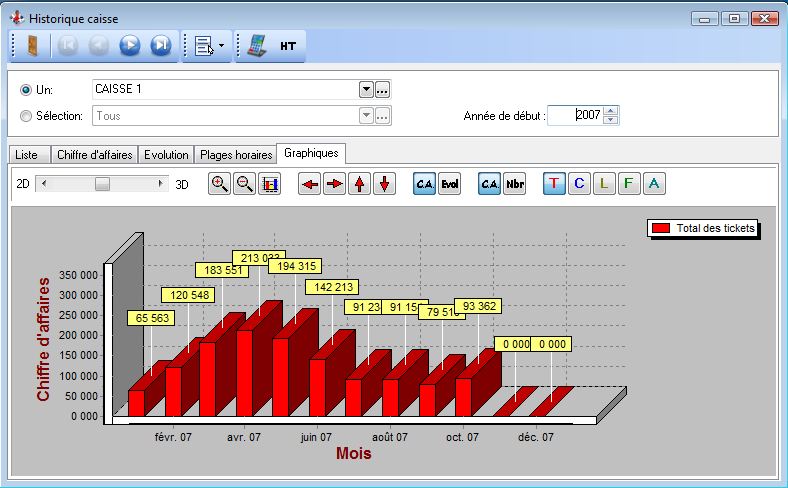This screenshot has width=788, height=488.
Task: Click the HT toolbar button
Action: (x=288, y=46)
